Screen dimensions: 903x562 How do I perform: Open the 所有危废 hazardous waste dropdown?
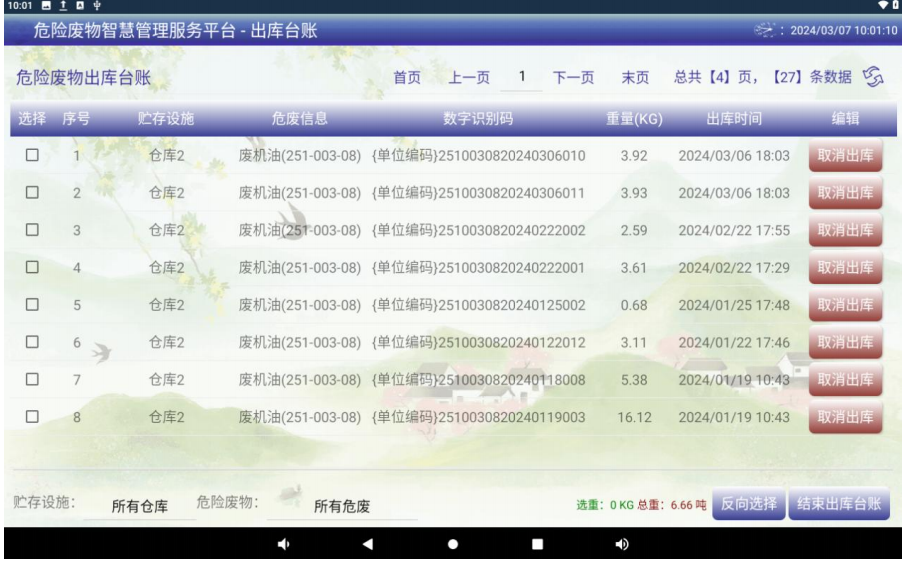coord(342,506)
